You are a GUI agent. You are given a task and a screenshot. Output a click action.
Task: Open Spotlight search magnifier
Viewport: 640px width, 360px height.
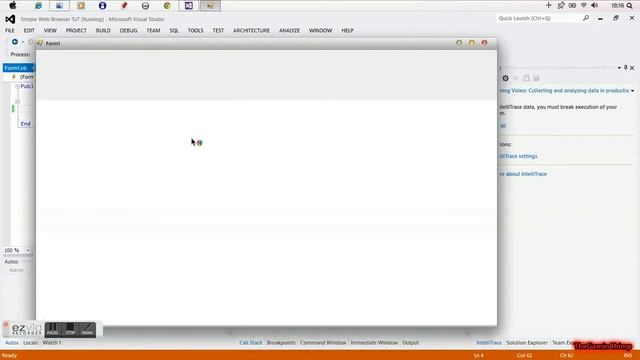click(630, 6)
